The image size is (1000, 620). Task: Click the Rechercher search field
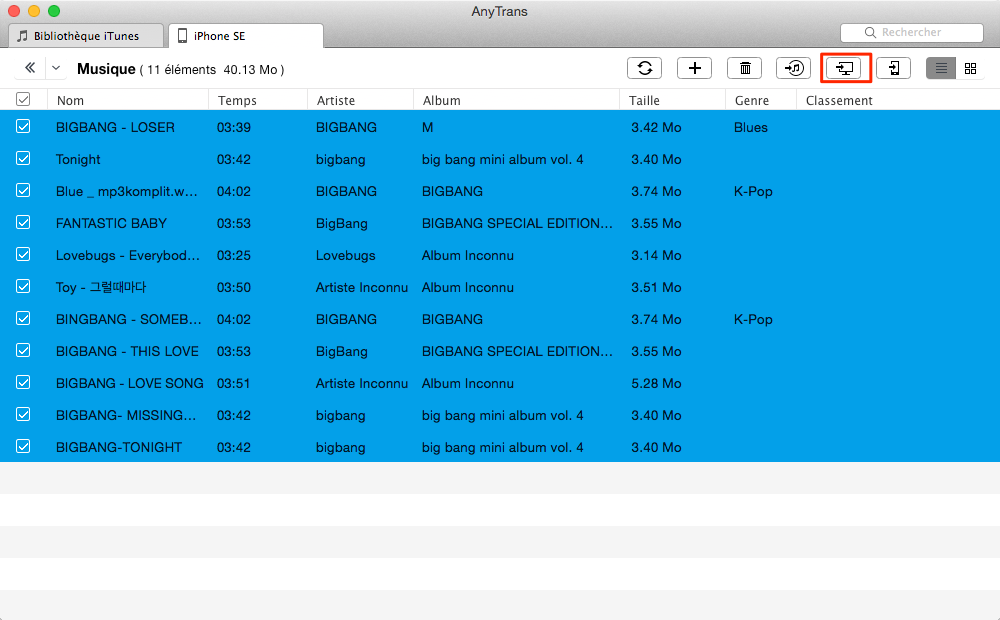pos(912,33)
